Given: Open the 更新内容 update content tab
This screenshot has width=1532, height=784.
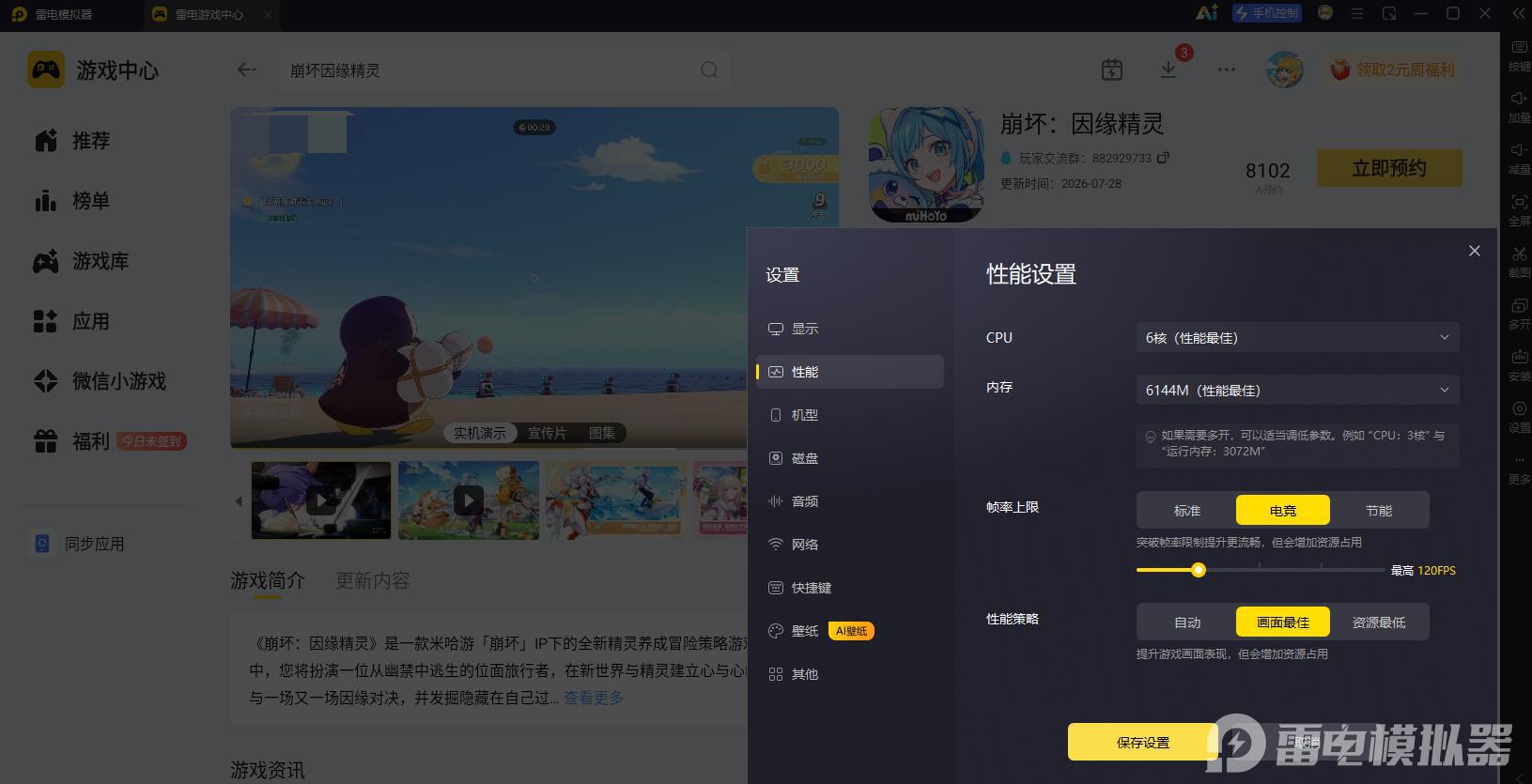Looking at the screenshot, I should 373,580.
